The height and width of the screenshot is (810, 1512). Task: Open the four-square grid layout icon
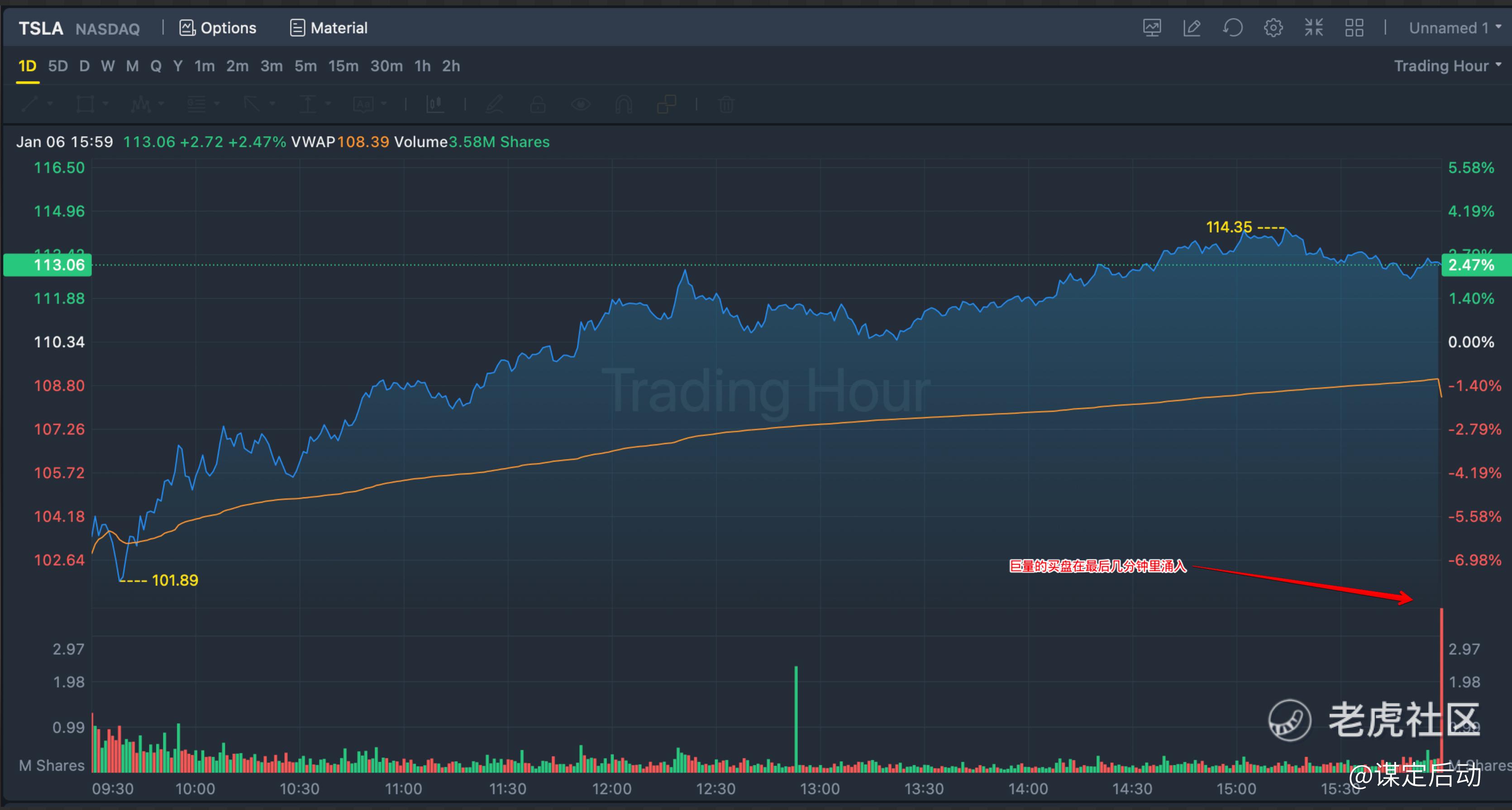coord(1354,28)
